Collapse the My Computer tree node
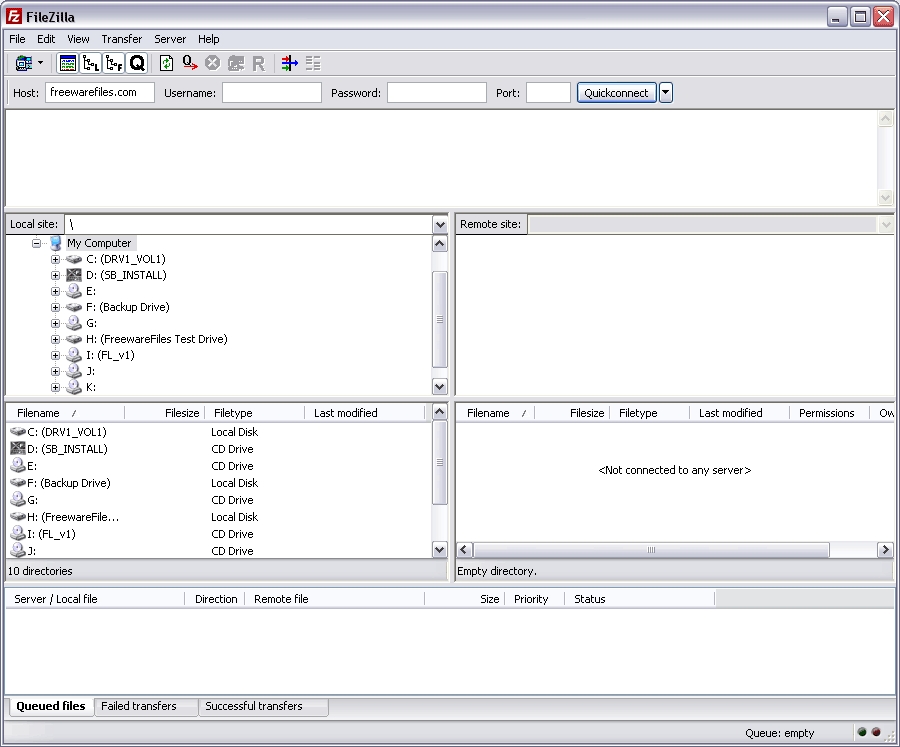Viewport: 900px width, 747px height. point(37,243)
